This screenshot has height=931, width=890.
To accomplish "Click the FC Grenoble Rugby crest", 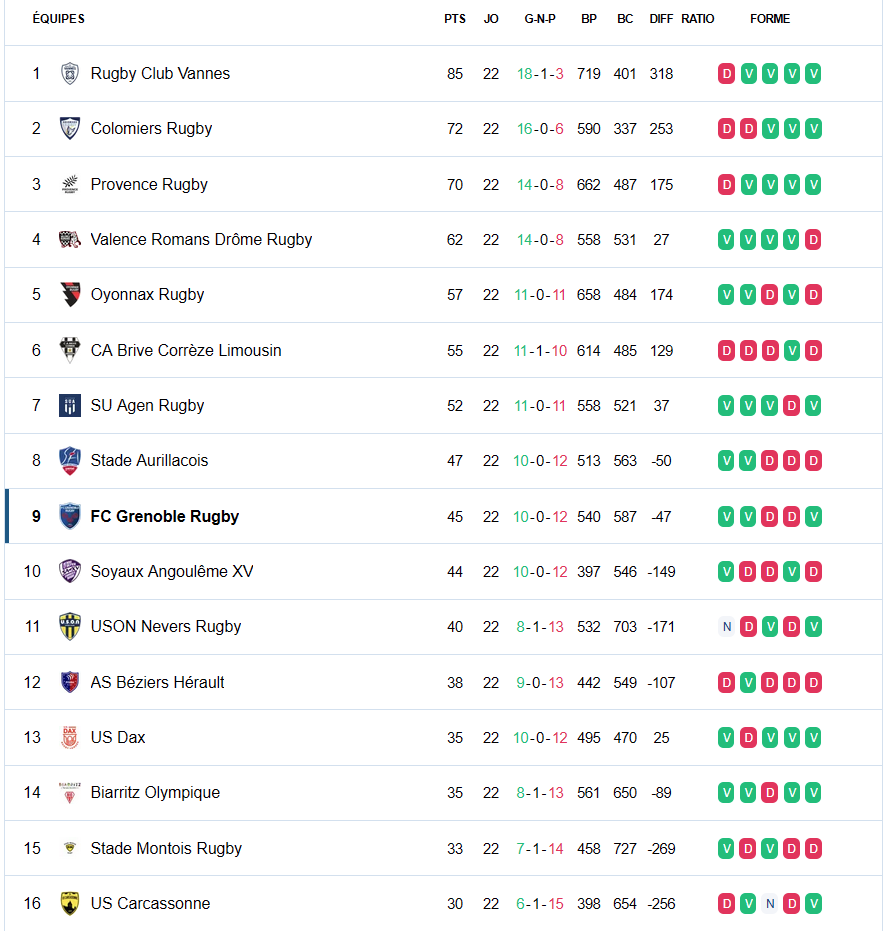I will [x=69, y=517].
